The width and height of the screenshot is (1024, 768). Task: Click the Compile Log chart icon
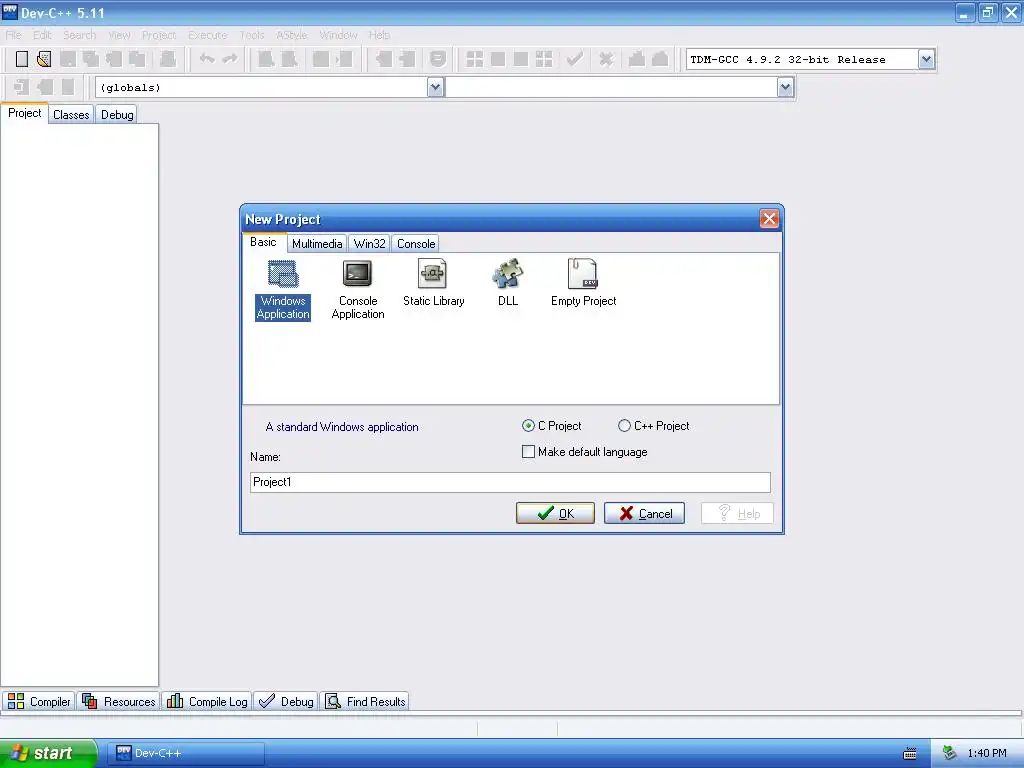tap(174, 701)
